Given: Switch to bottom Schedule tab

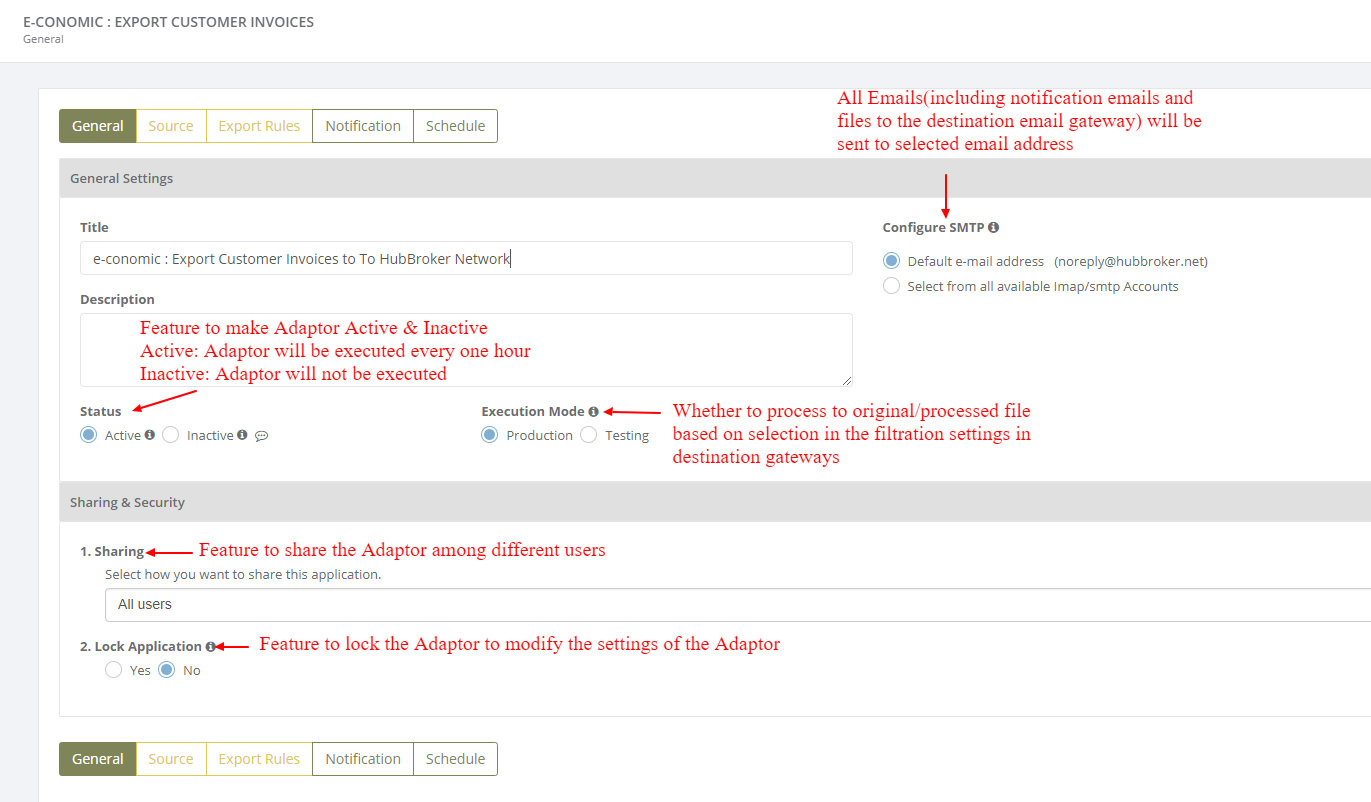Looking at the screenshot, I should click(455, 759).
